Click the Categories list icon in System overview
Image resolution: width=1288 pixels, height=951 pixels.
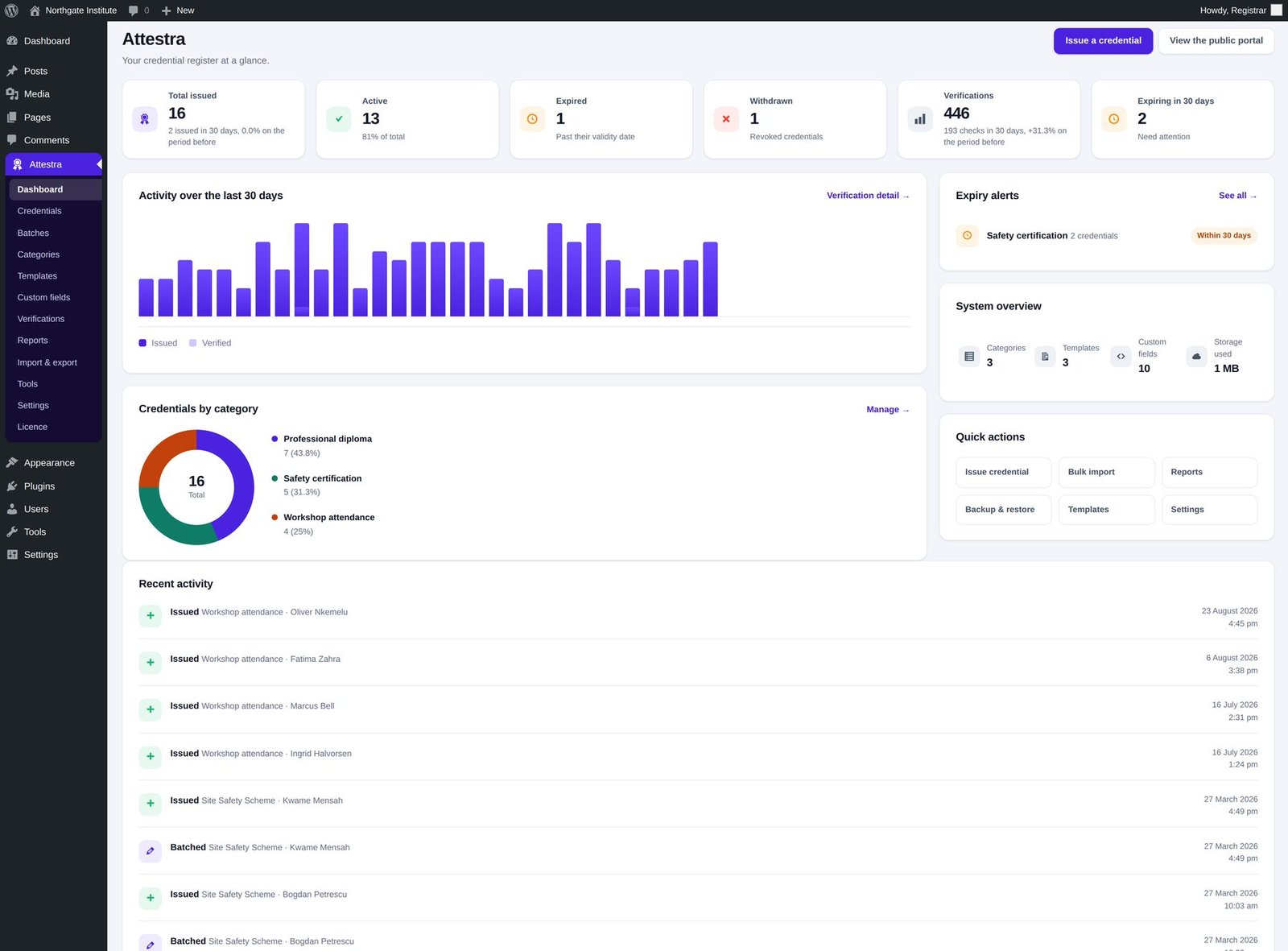pyautogui.click(x=969, y=356)
